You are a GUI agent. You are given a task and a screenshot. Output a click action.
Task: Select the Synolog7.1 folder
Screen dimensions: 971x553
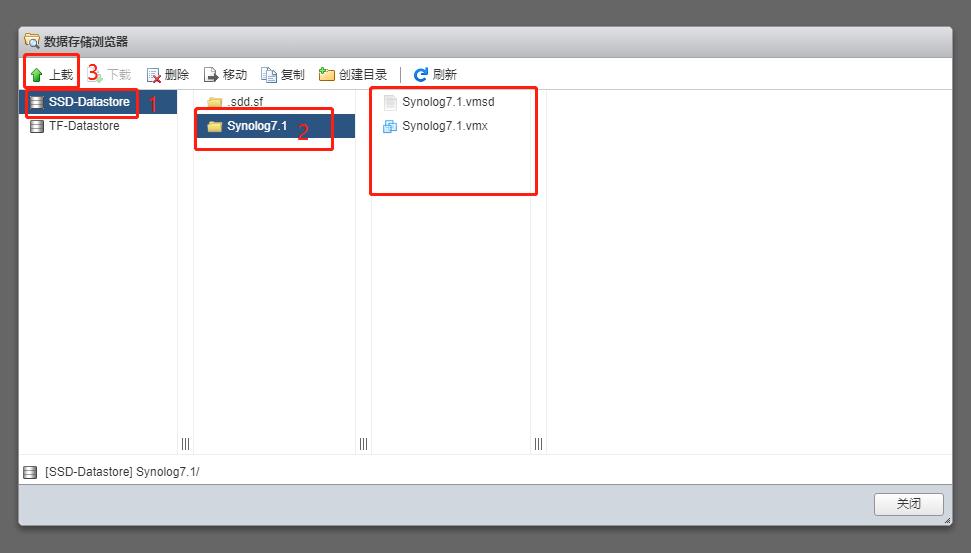274,126
